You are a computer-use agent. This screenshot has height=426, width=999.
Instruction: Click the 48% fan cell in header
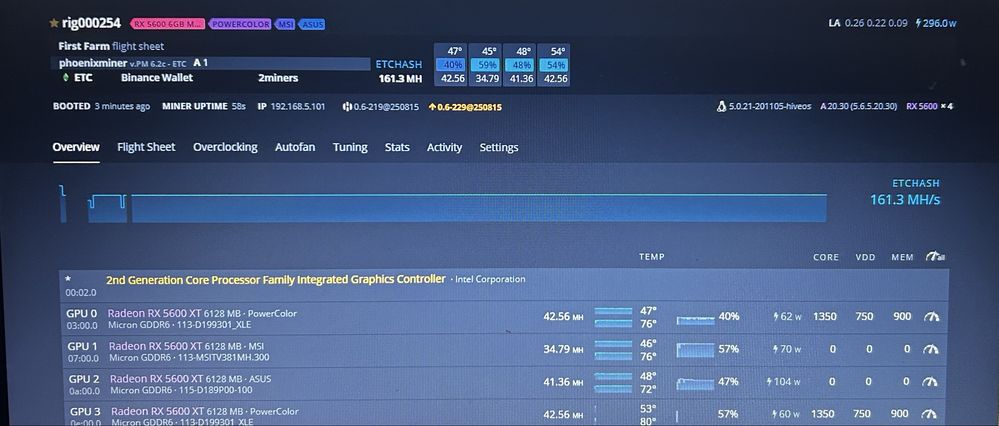click(x=520, y=65)
